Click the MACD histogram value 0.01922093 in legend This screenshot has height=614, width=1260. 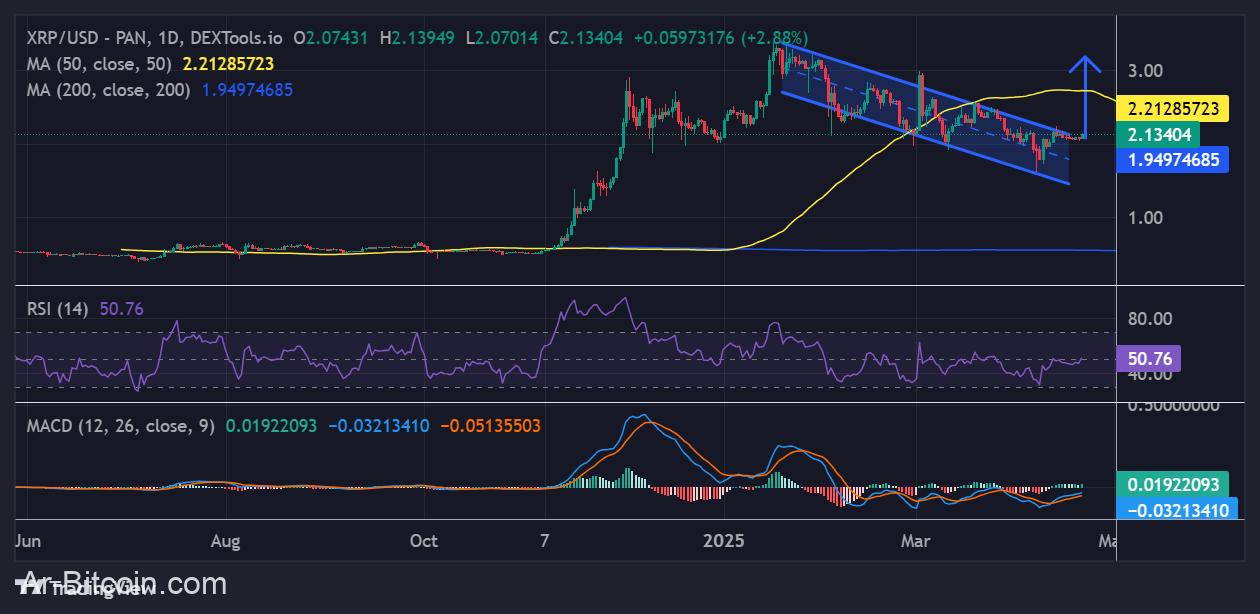click(271, 426)
